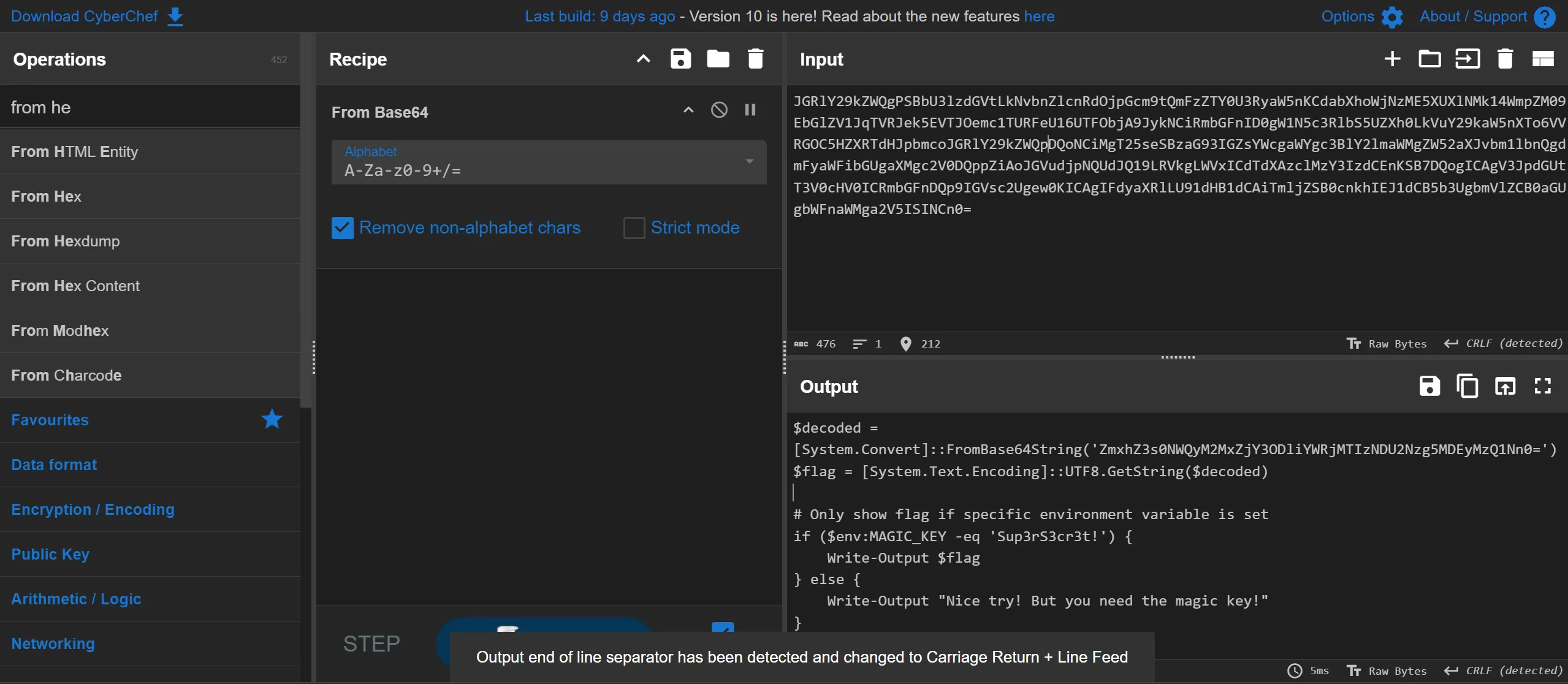Expand the Encryption / Encoding category
Image resolution: width=1568 pixels, height=684 pixels.
(93, 509)
